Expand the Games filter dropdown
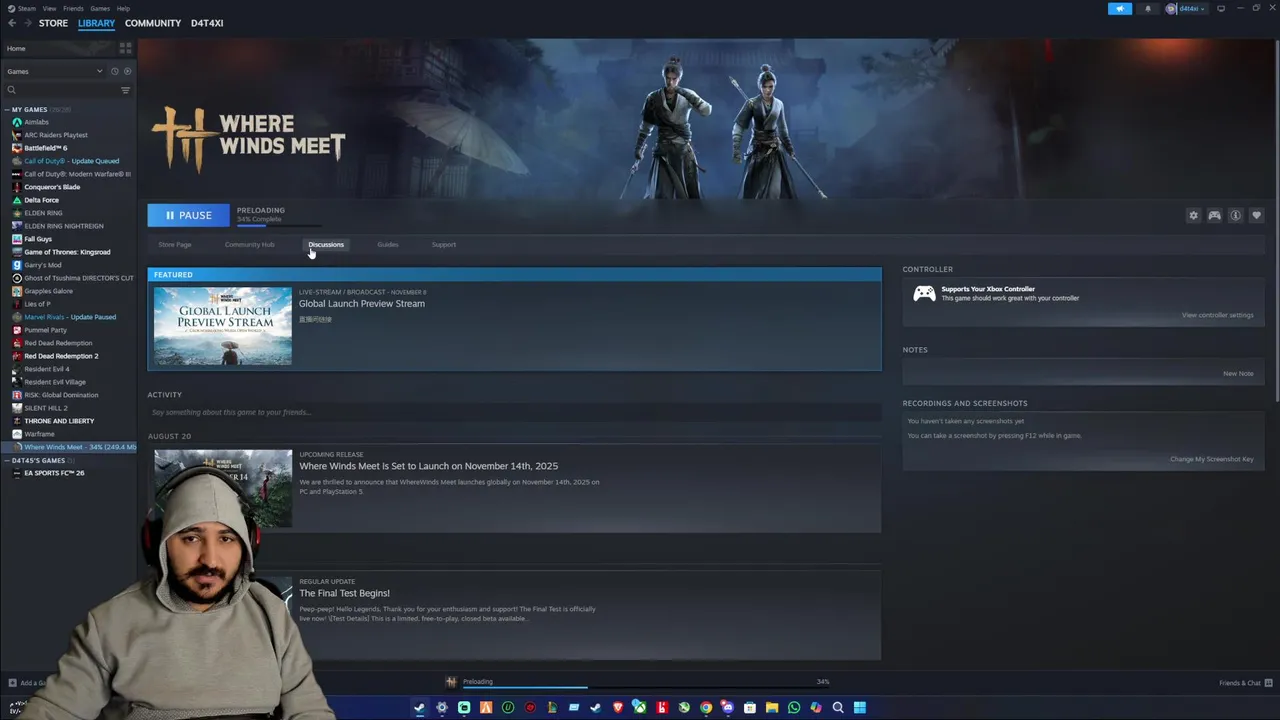Image resolution: width=1280 pixels, height=720 pixels. click(54, 71)
